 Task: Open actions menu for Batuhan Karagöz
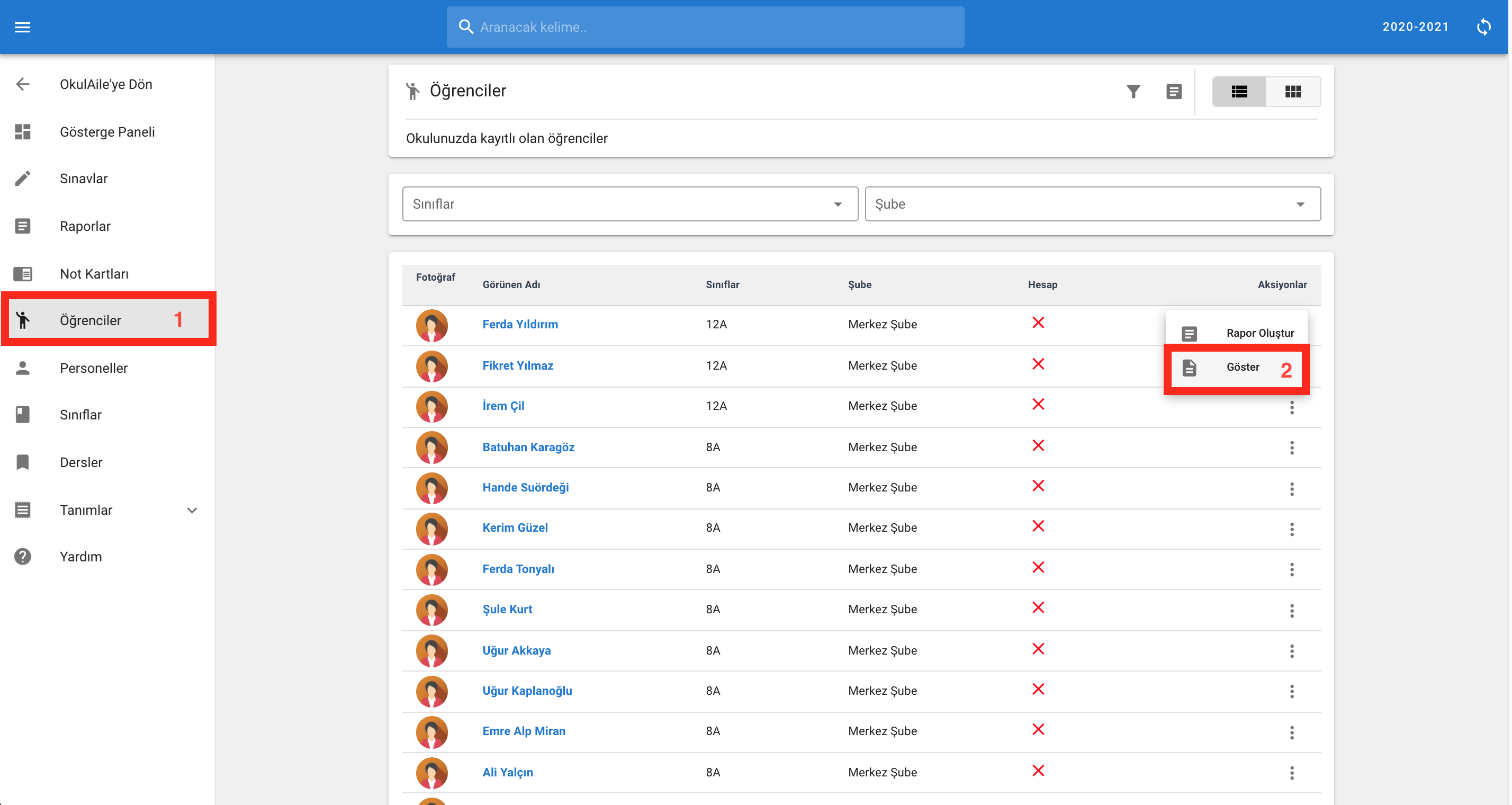tap(1291, 448)
